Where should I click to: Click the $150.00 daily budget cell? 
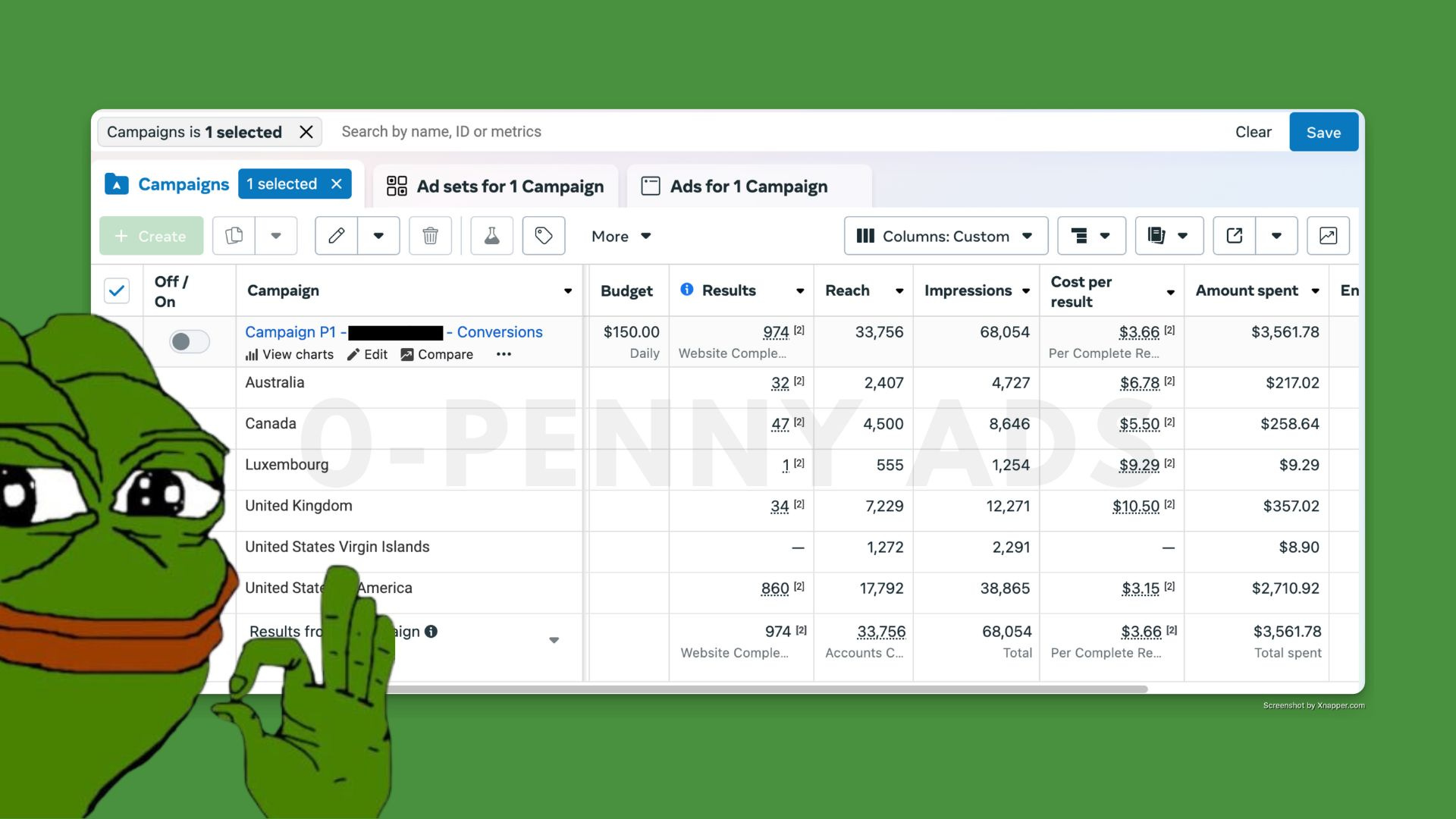[x=631, y=341]
